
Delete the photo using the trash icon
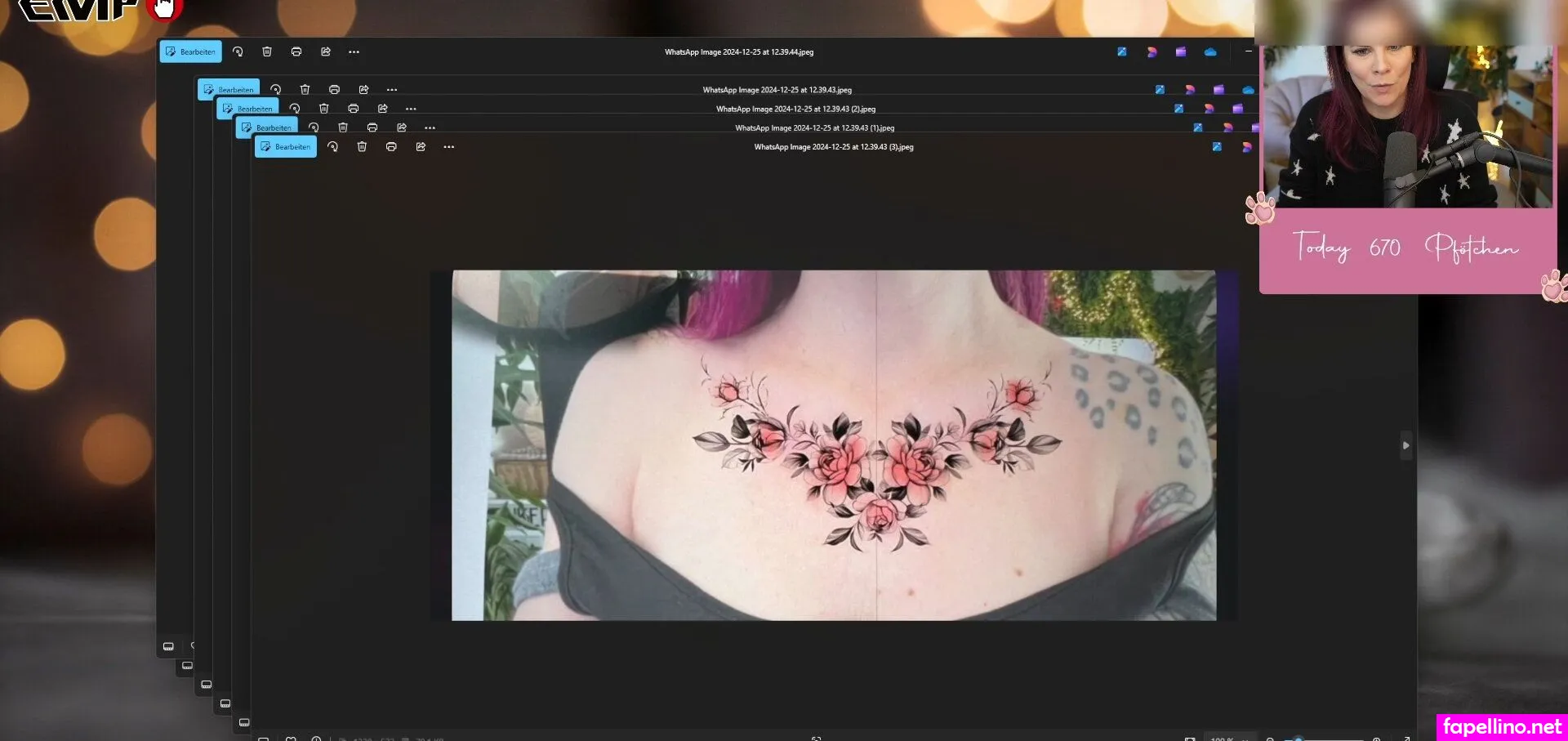coord(362,147)
